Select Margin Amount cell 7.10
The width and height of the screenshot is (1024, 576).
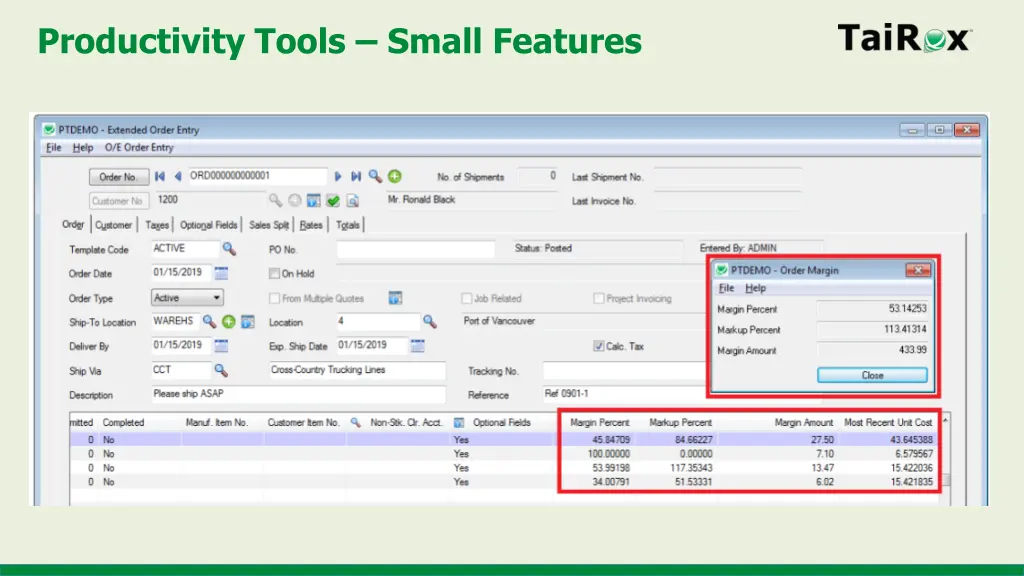(x=825, y=453)
